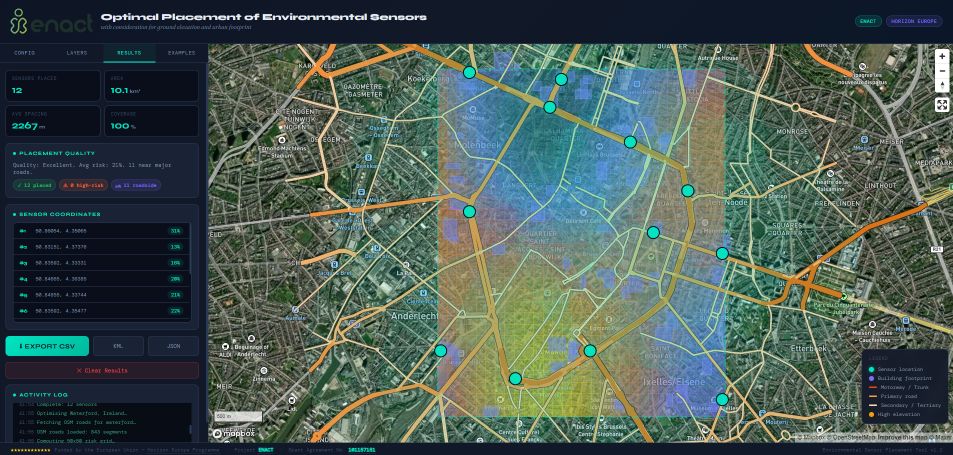The height and width of the screenshot is (455, 953).
Task: Click the Area 10.1 km² stat card
Action: 151,86
